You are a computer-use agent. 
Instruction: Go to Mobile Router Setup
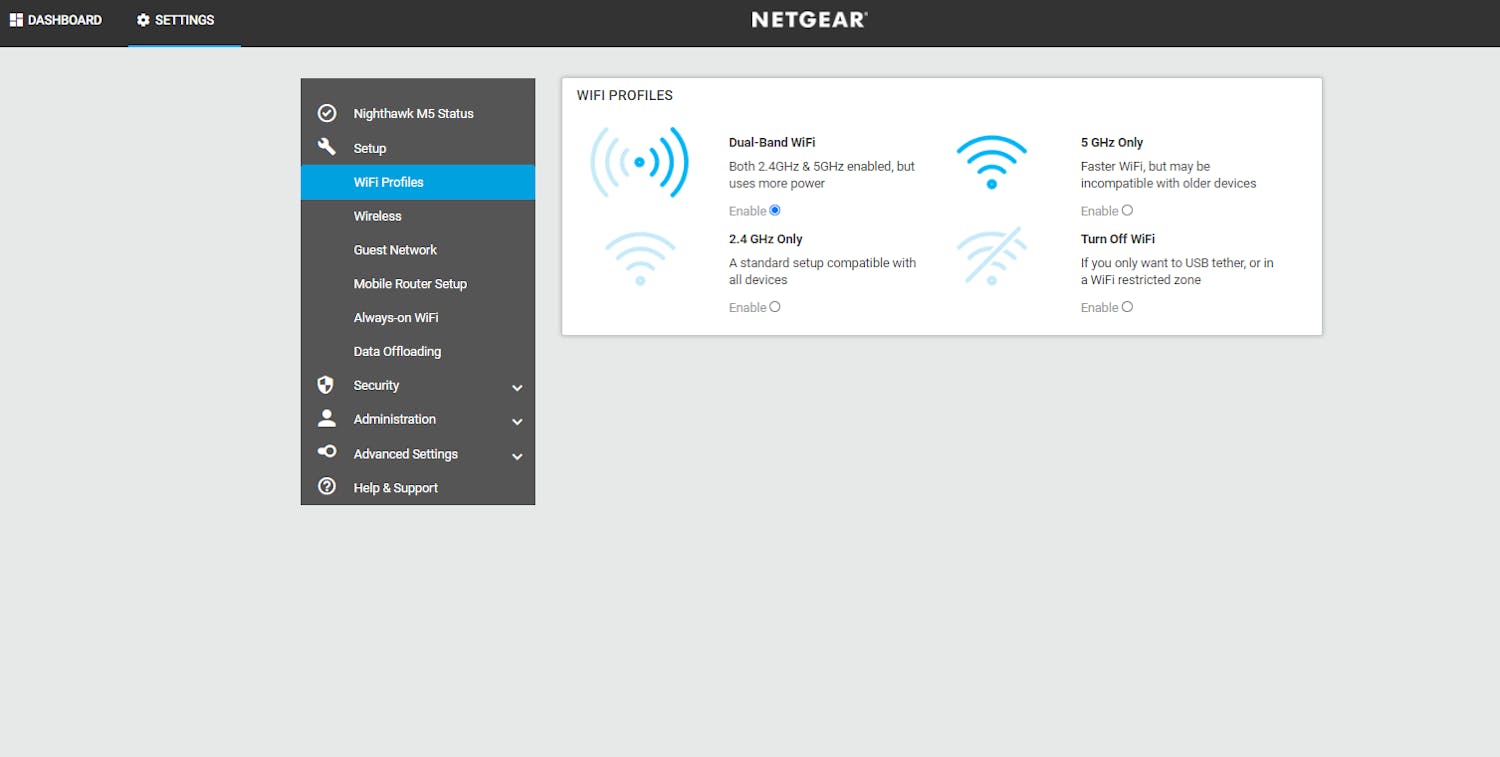410,283
